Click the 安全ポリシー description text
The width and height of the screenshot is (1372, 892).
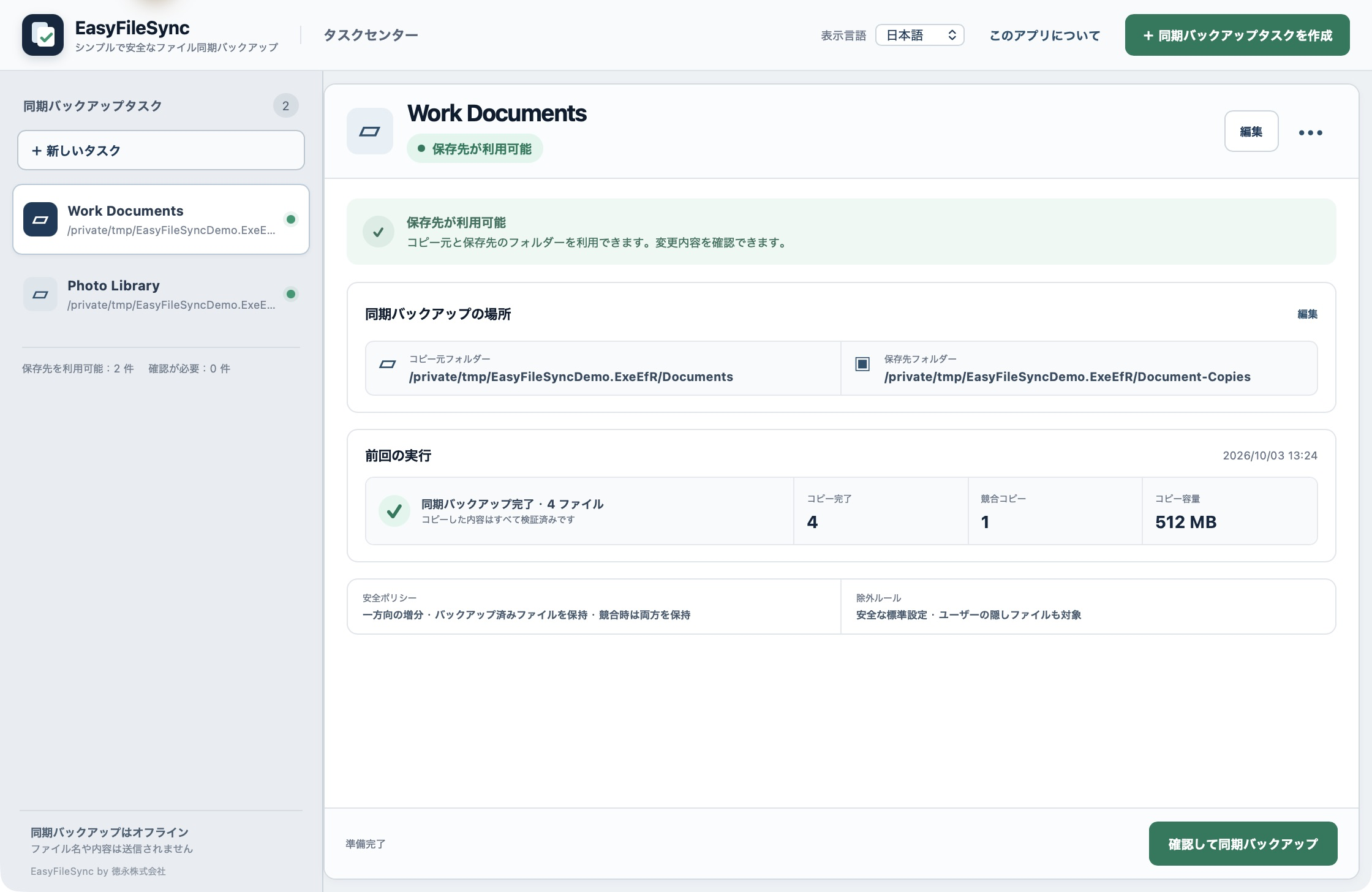pyautogui.click(x=526, y=614)
